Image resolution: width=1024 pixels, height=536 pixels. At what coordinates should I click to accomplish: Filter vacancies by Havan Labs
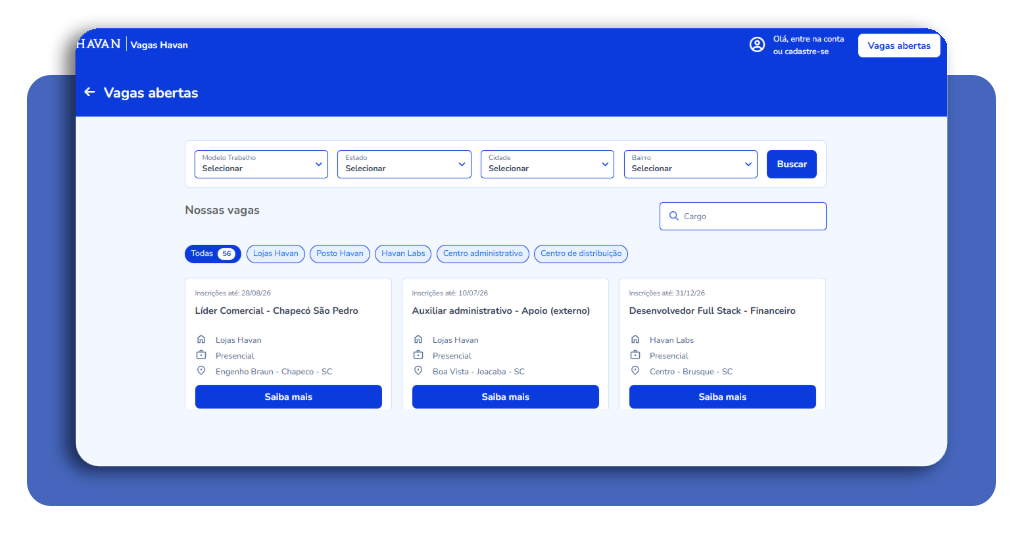click(x=403, y=253)
